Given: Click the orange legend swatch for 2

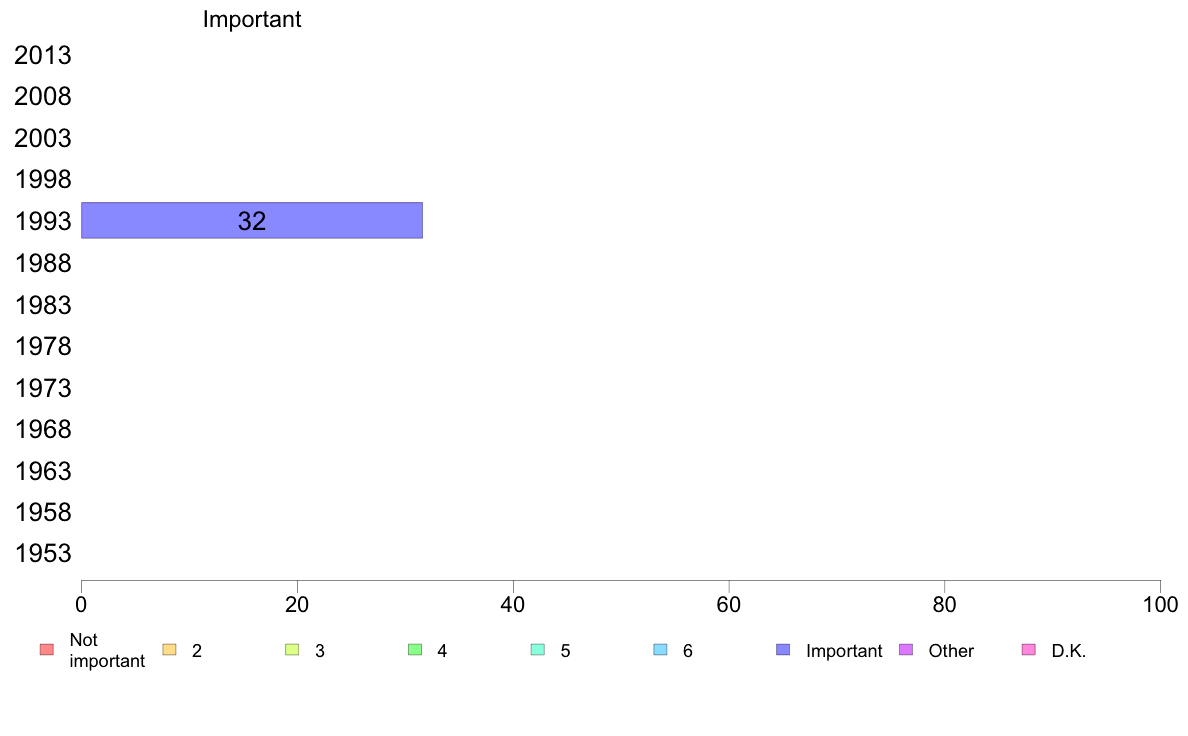Looking at the screenshot, I should point(170,650).
